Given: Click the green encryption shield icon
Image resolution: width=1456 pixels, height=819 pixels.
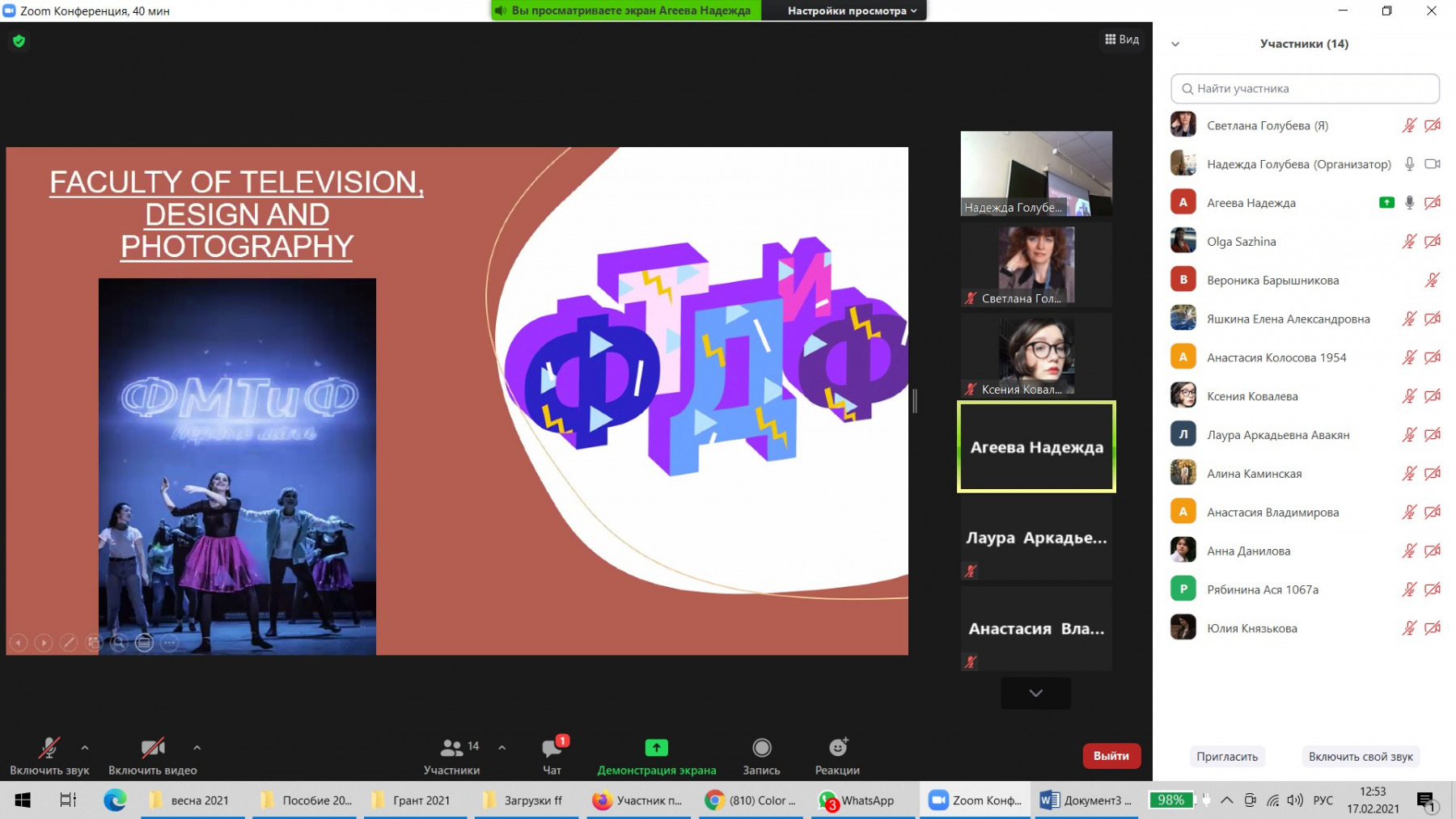Looking at the screenshot, I should pos(19,41).
